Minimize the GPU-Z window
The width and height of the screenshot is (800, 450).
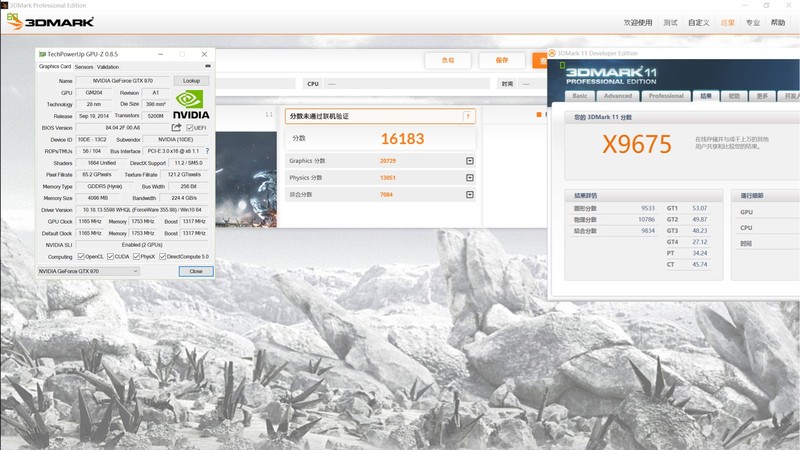click(x=160, y=54)
